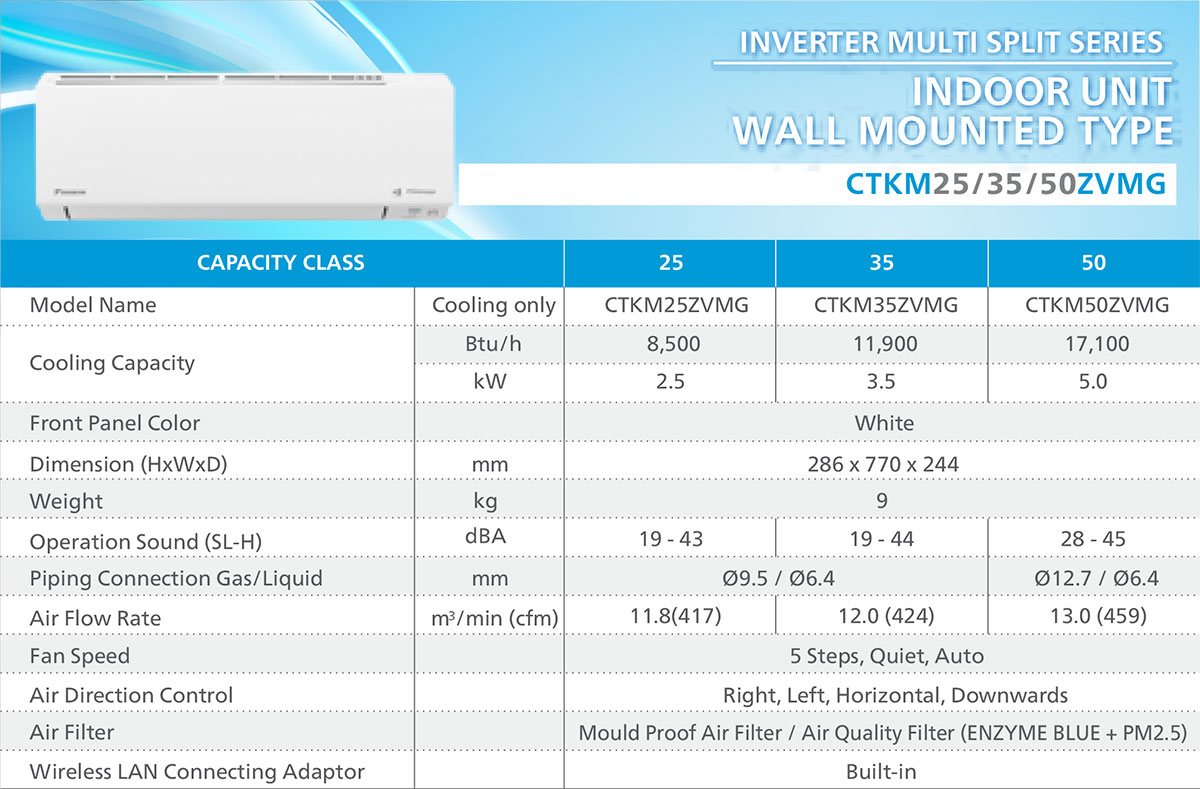Image resolution: width=1200 pixels, height=789 pixels.
Task: Click the '11.8(417)' air flow value
Action: point(676,616)
